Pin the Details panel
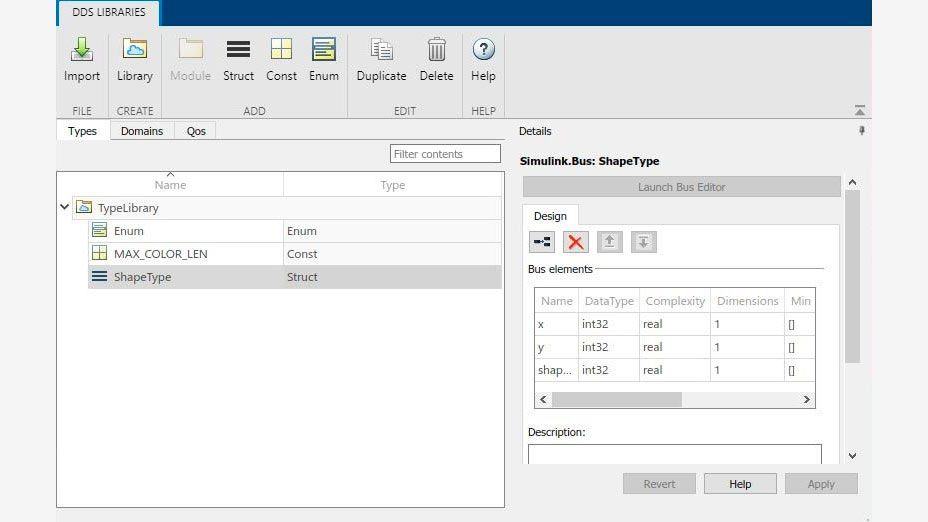Image resolution: width=928 pixels, height=522 pixels. (861, 131)
